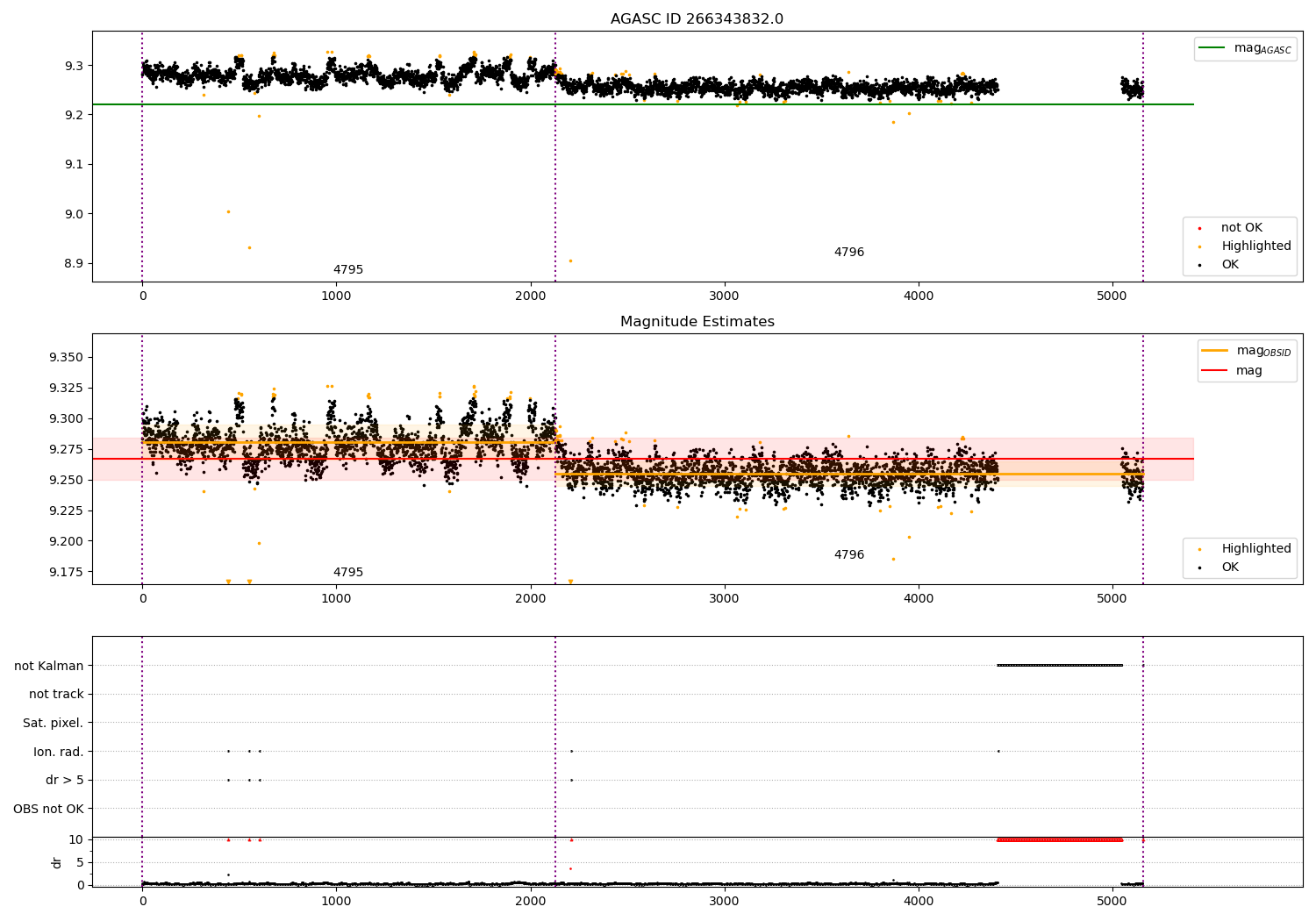
Task: Select the red 'mag' legend entry
Action: coord(1232,370)
